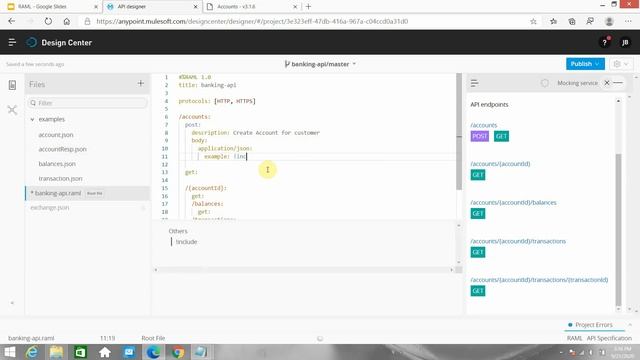Close the Mocking service panel X
The height and width of the screenshot is (360, 640).
point(607,83)
